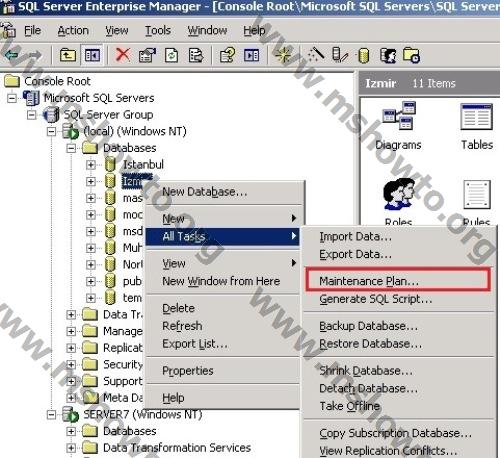Launch the Run a Wizard wand icon
500x458 pixels.
coord(316,55)
